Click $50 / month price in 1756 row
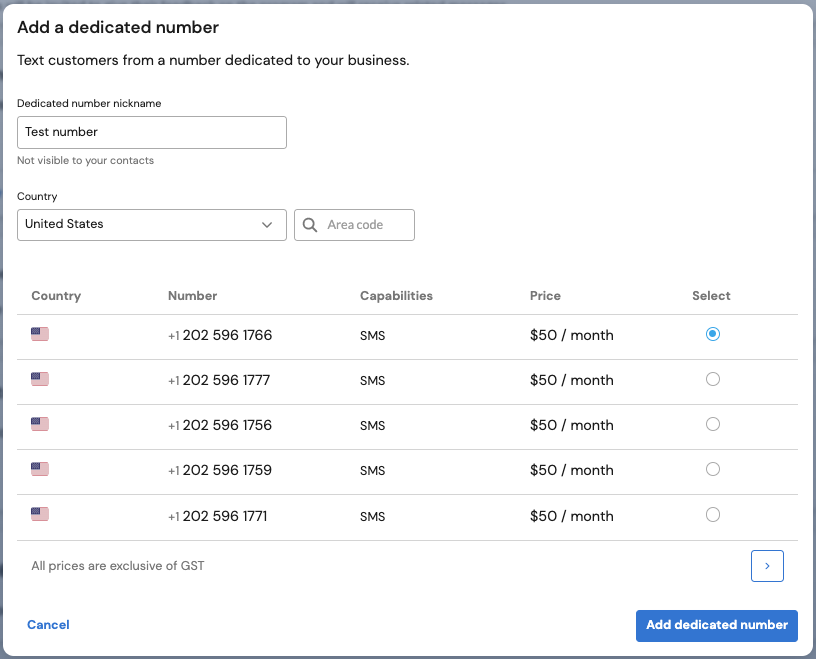 pos(572,425)
